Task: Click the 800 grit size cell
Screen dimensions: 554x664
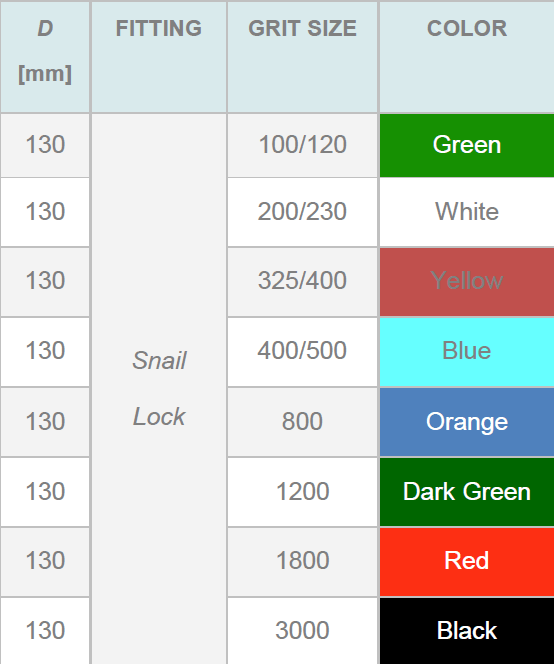Action: (x=302, y=422)
